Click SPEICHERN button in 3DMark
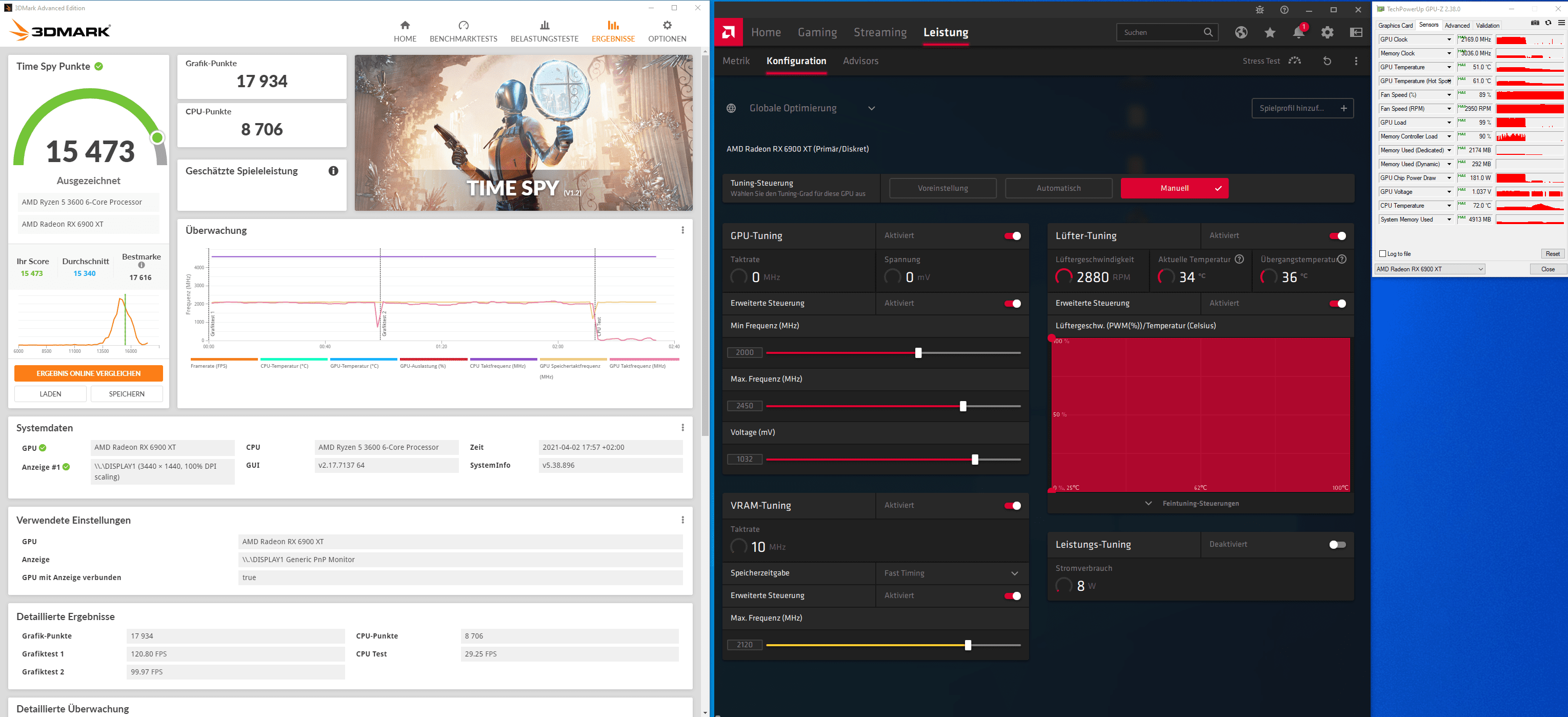Image resolution: width=1568 pixels, height=717 pixels. [x=127, y=394]
